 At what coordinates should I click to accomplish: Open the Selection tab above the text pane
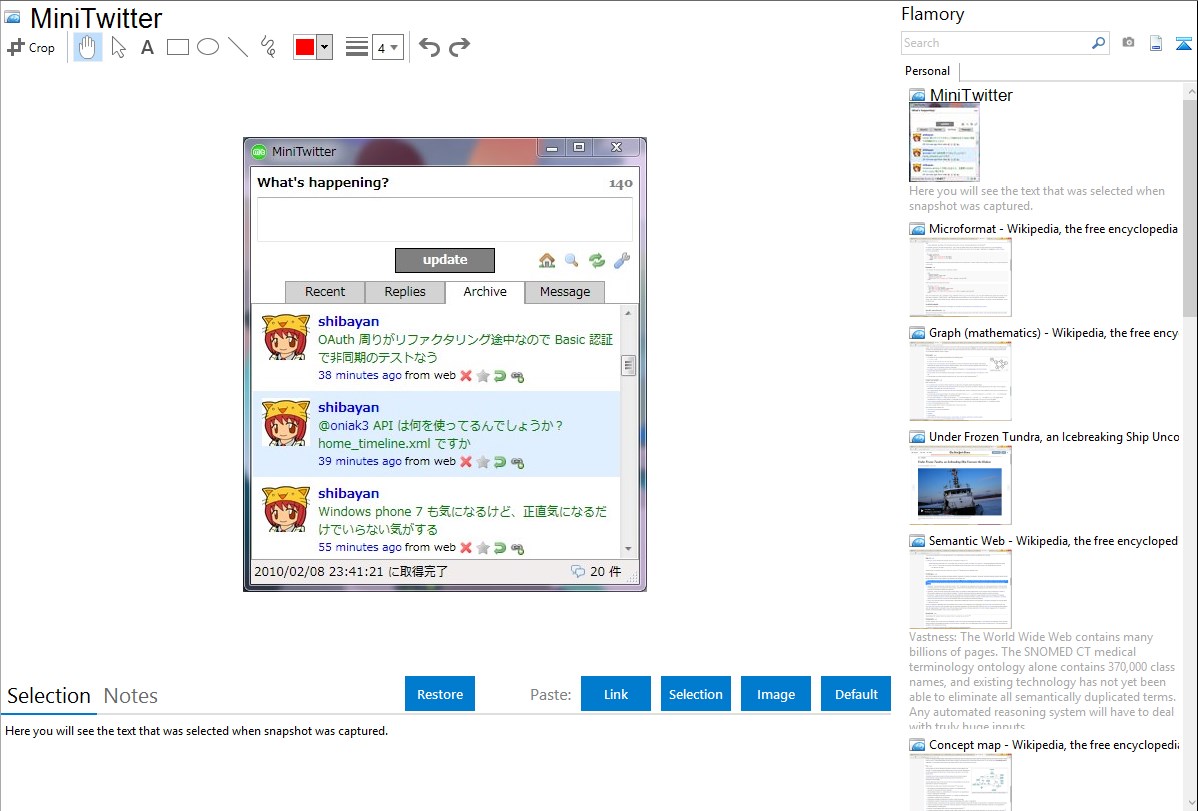pyautogui.click(x=49, y=696)
